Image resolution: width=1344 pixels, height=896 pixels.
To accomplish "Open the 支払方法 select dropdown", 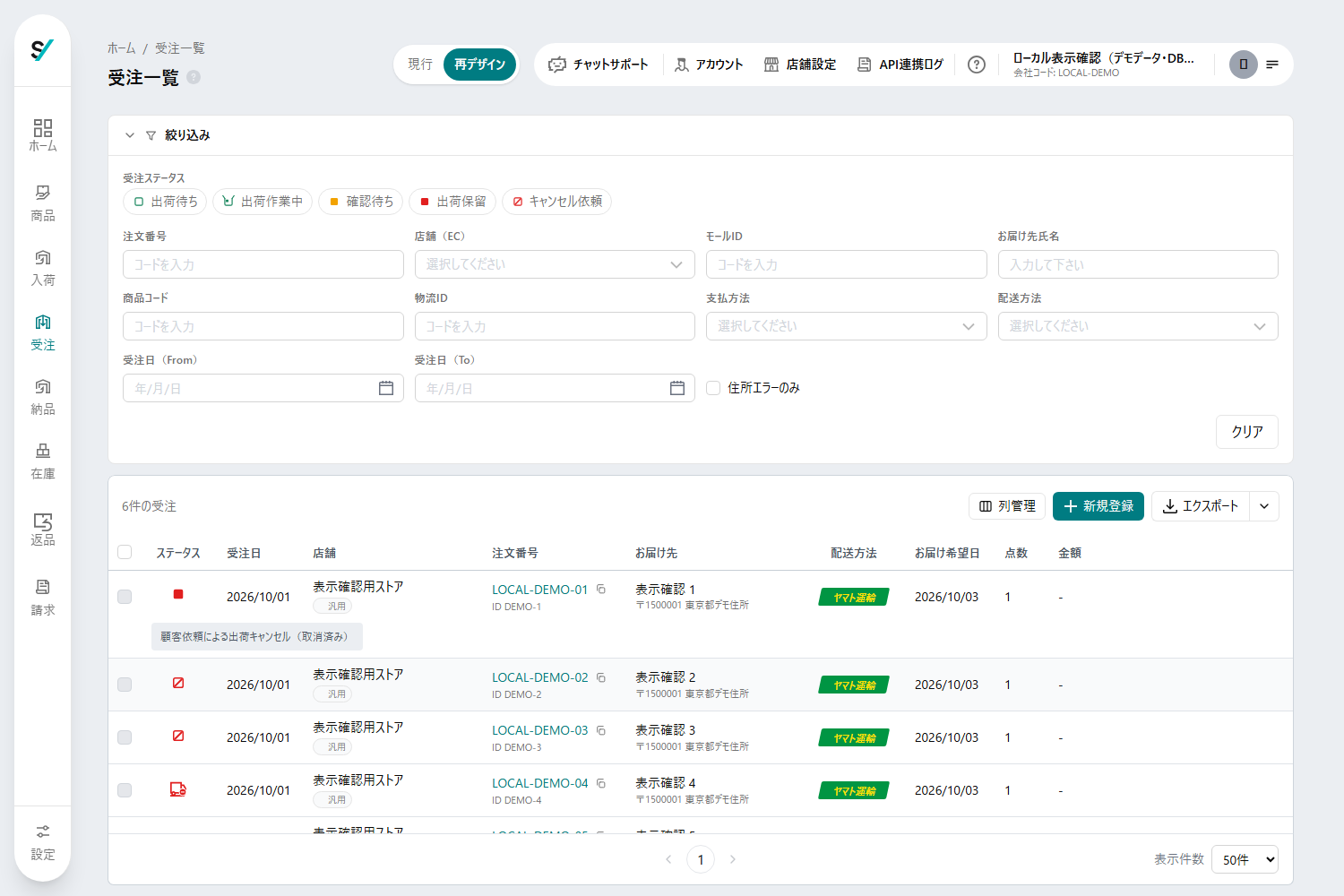I will tap(846, 326).
